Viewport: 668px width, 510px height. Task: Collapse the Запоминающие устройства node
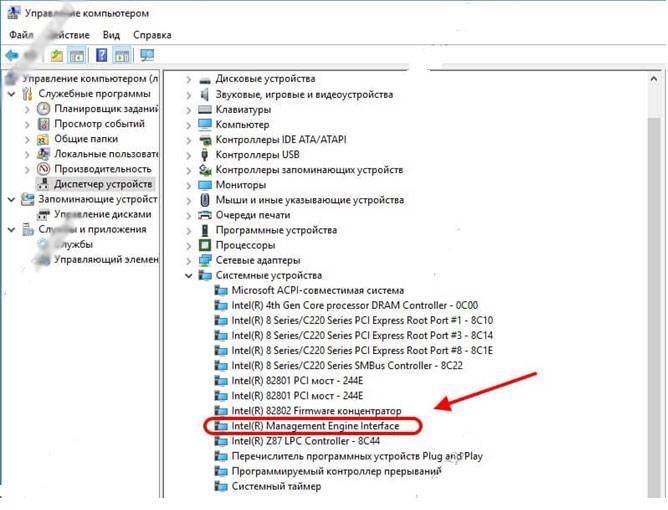click(x=12, y=199)
